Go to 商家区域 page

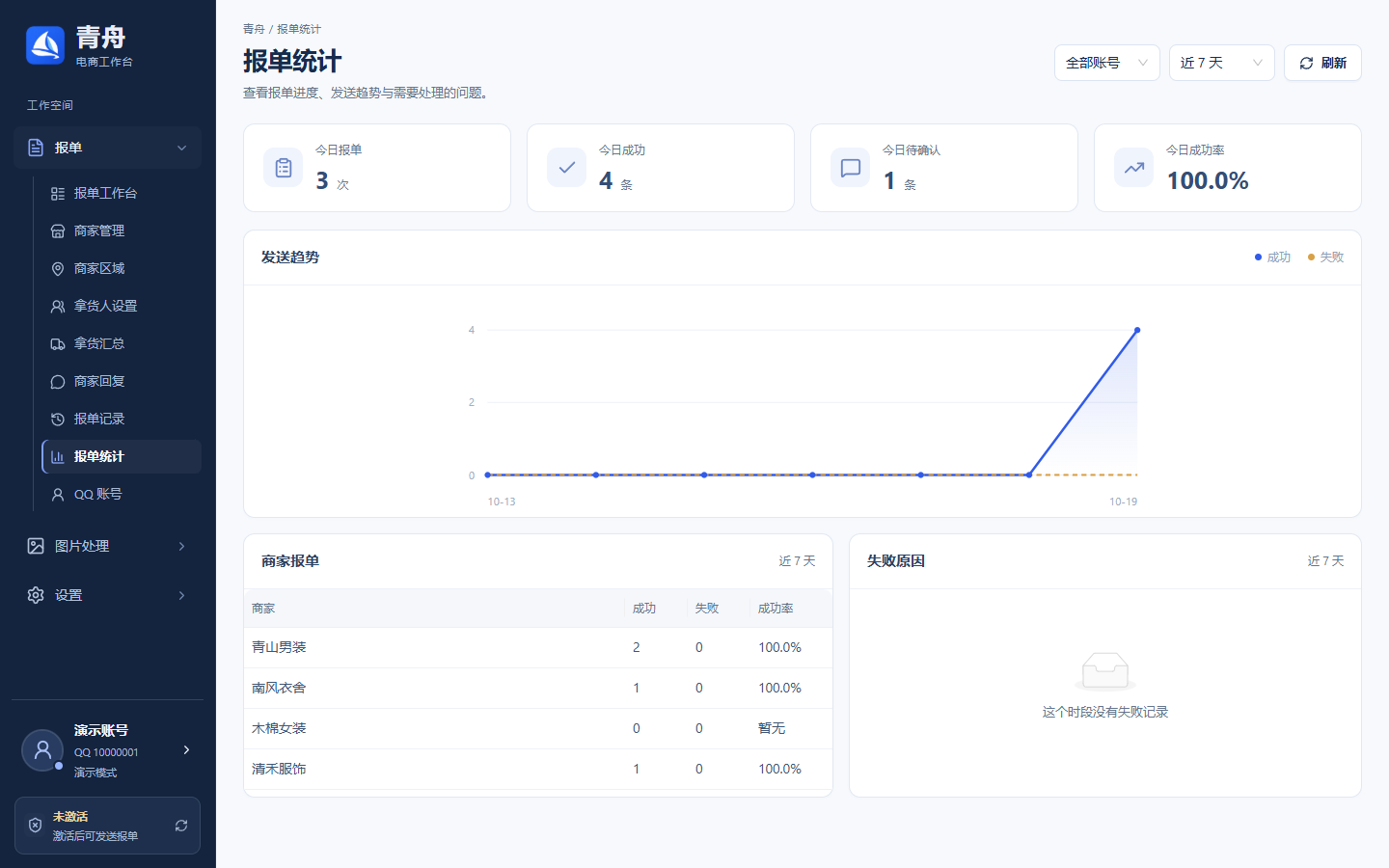pyautogui.click(x=122, y=268)
